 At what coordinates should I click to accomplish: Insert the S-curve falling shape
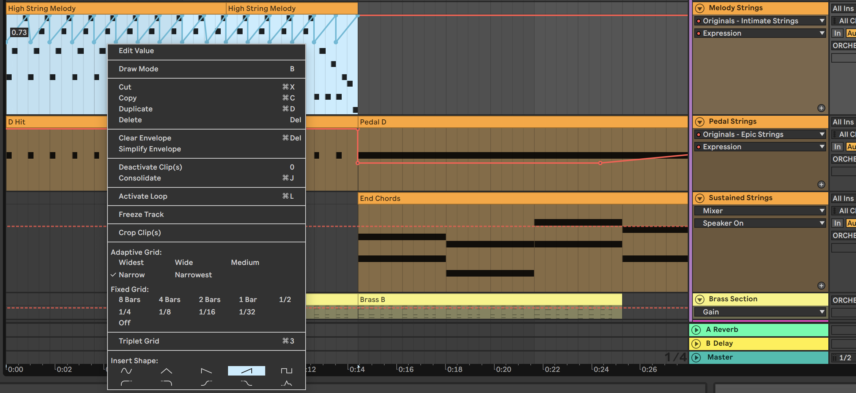pyautogui.click(x=246, y=383)
